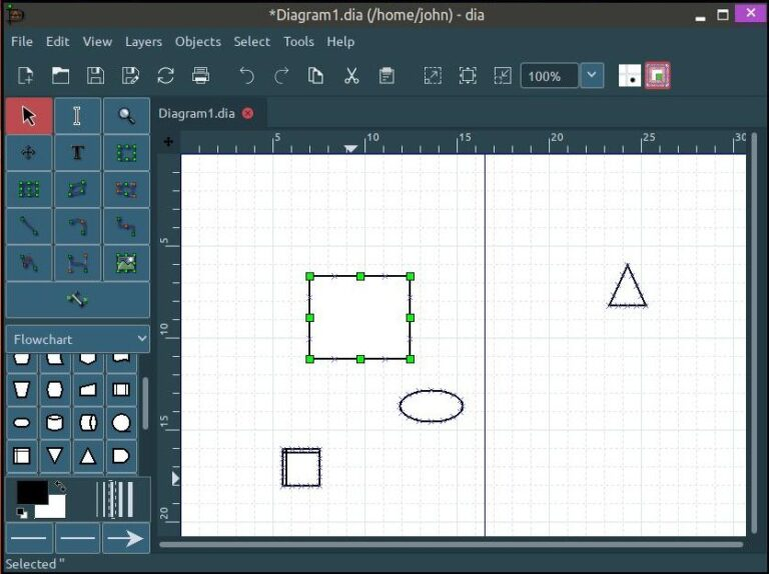The width and height of the screenshot is (769, 574).
Task: Swap foreground and background colors arrow
Action: tap(60, 486)
